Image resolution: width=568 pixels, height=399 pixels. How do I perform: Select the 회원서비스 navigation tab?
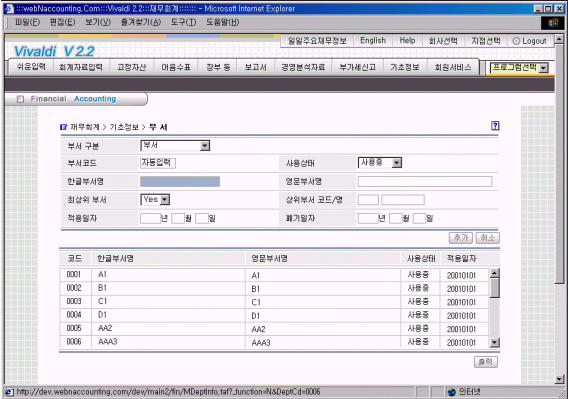[453, 67]
